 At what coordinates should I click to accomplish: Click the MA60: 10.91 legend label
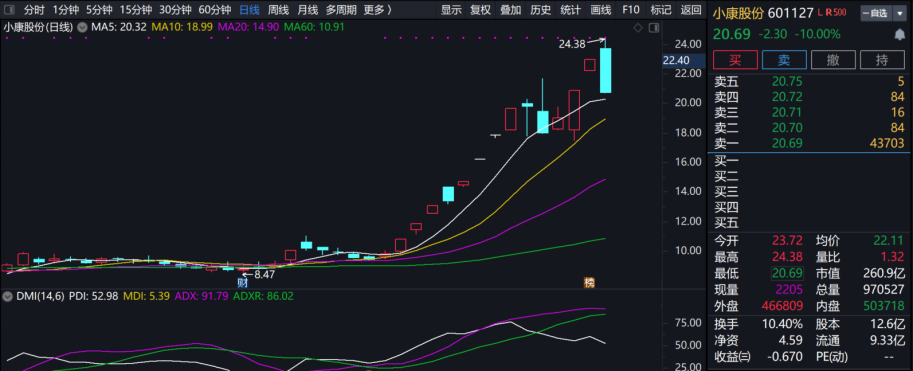click(x=314, y=27)
